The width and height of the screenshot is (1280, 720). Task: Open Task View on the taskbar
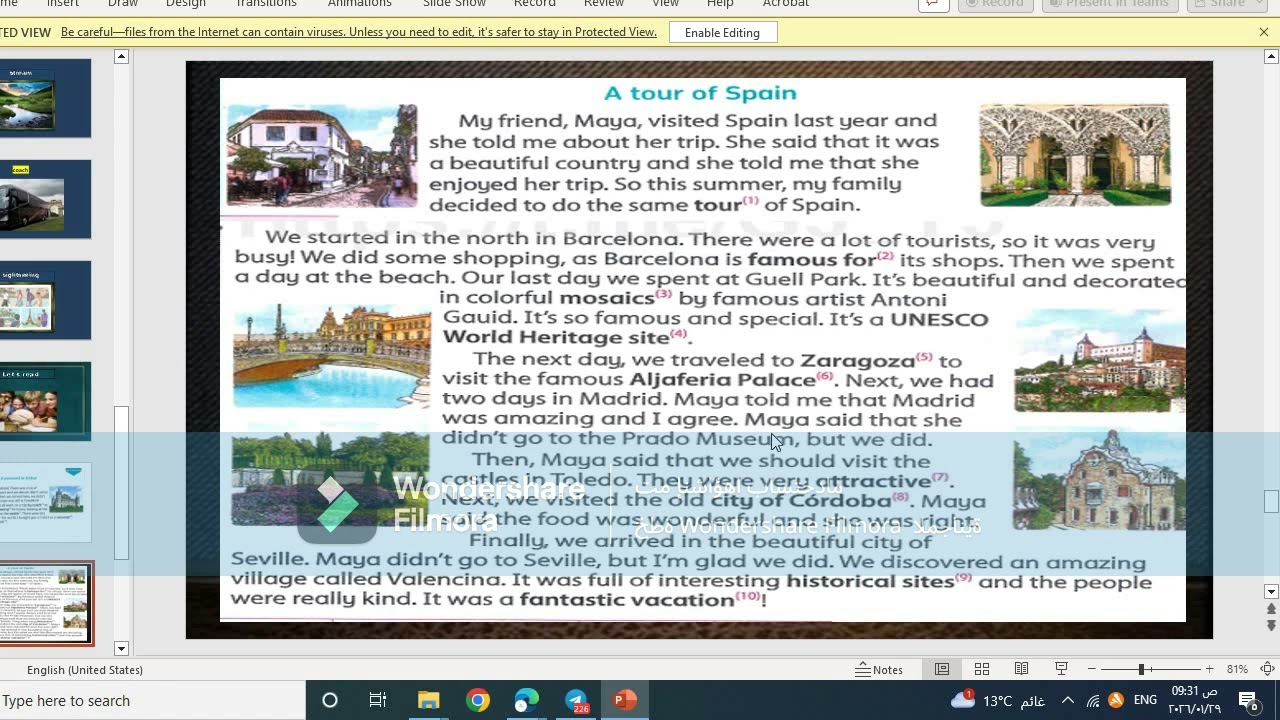click(378, 700)
